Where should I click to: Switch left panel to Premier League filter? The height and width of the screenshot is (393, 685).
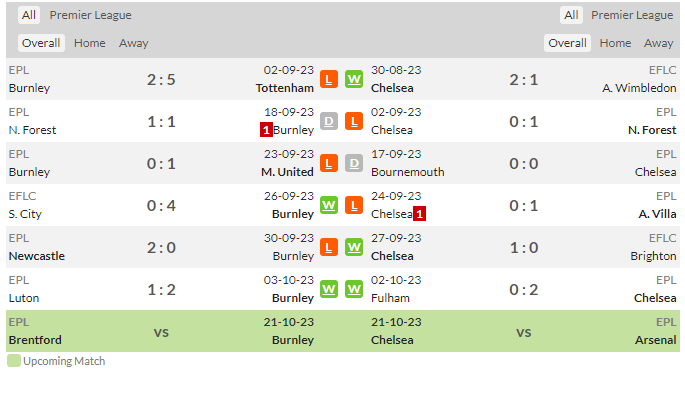[90, 15]
